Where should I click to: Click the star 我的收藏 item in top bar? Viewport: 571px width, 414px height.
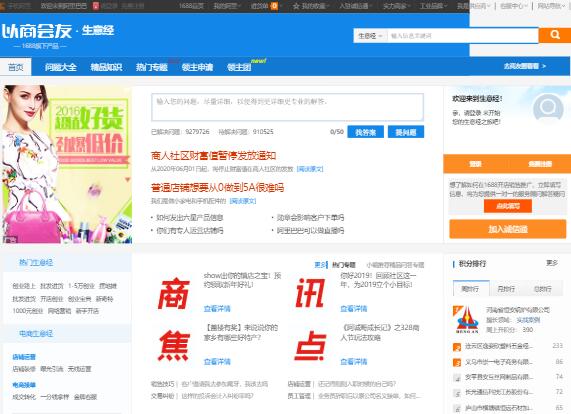(x=311, y=6)
